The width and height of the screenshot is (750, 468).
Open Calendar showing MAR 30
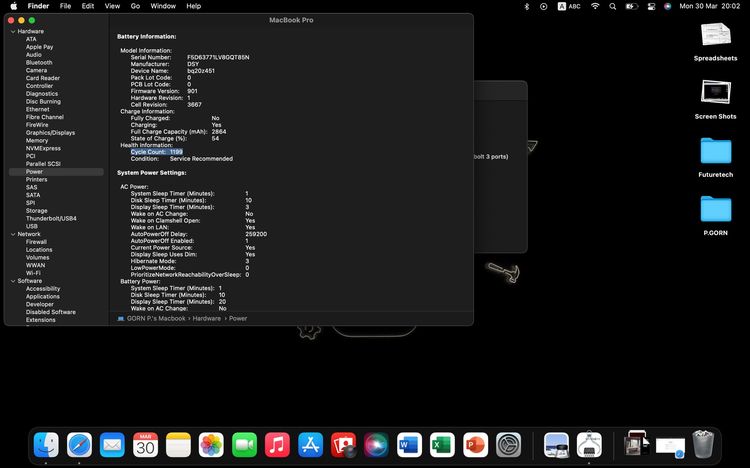[145, 445]
